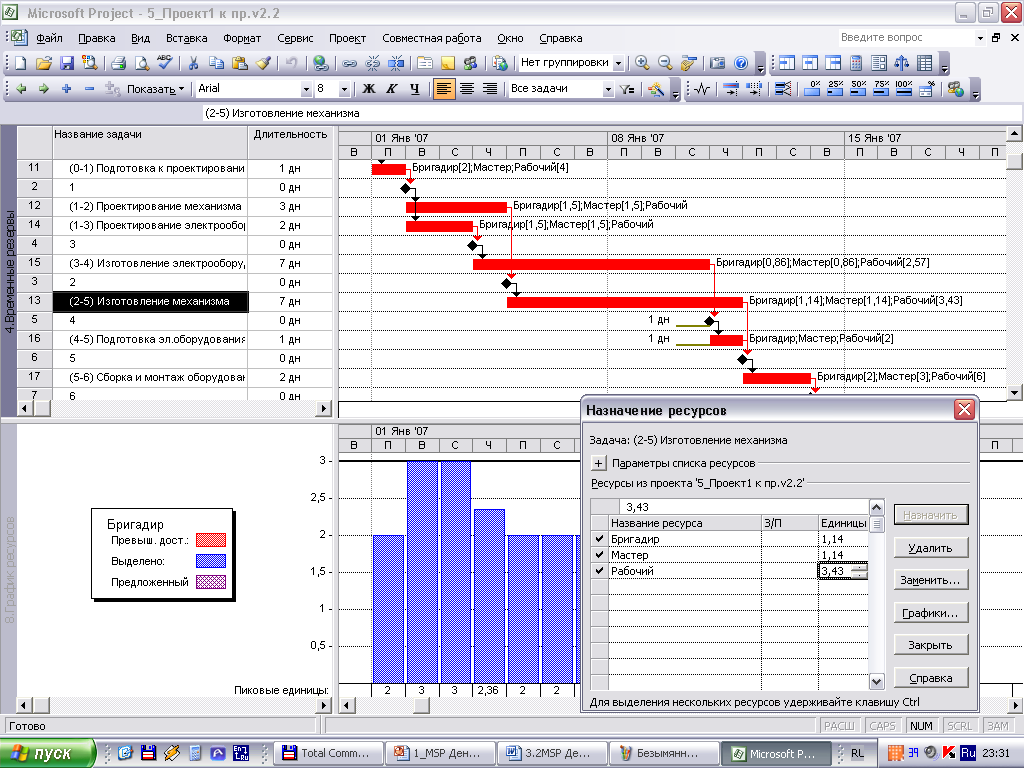This screenshot has height=768, width=1024.
Task: Toggle bold Ж formatting
Action: [x=369, y=89]
